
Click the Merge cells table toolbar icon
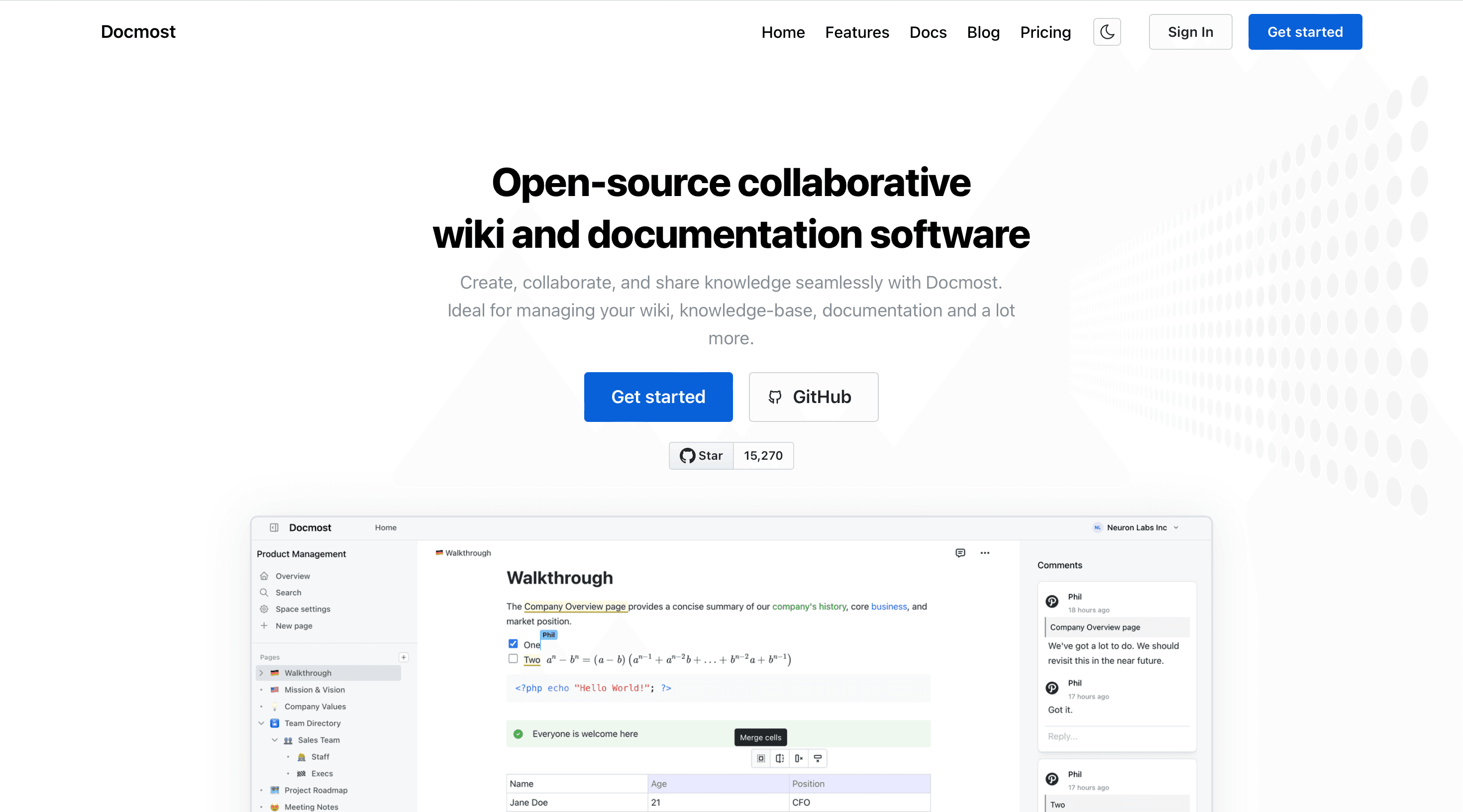click(x=760, y=758)
